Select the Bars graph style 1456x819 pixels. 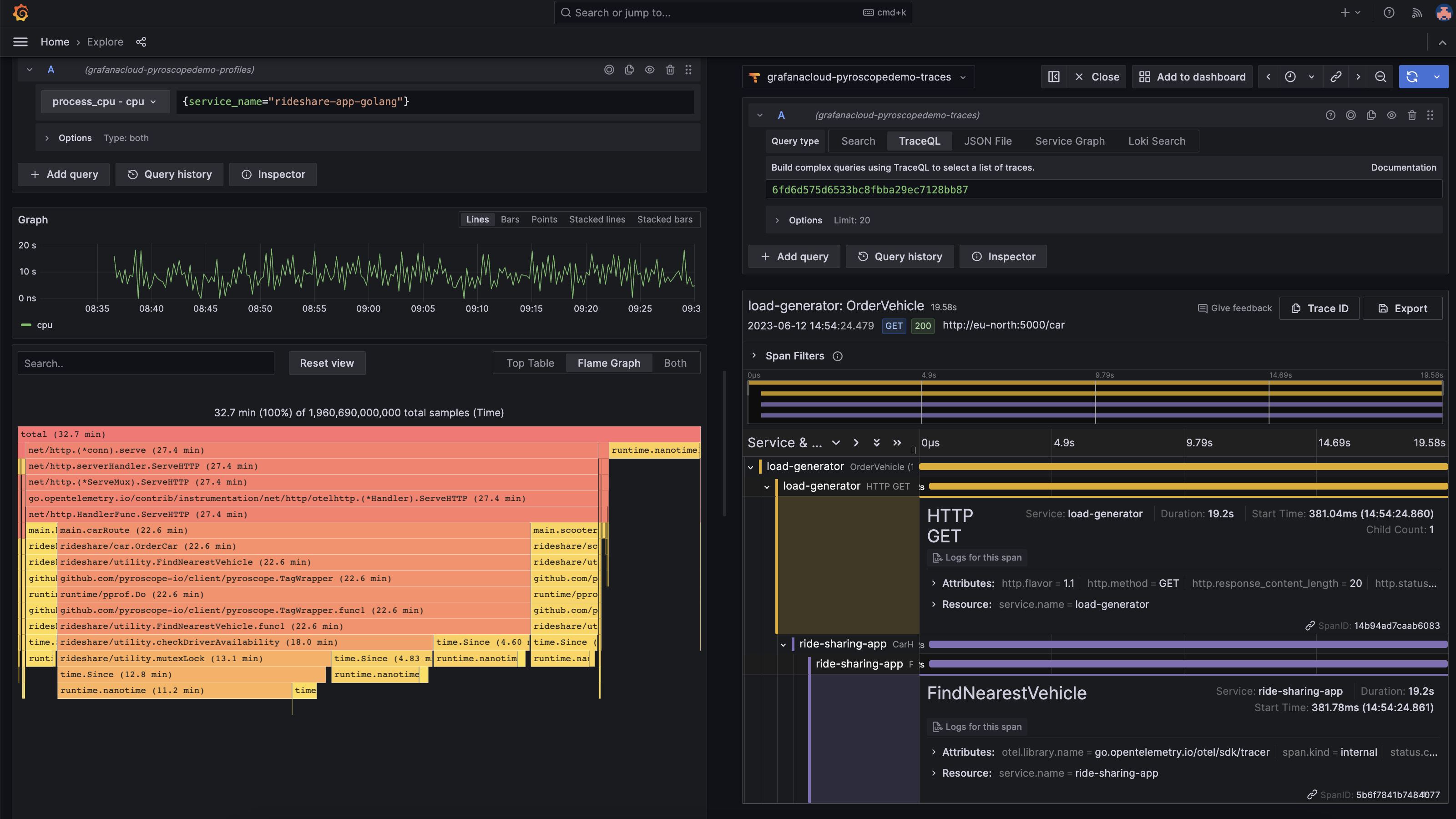[x=509, y=219]
